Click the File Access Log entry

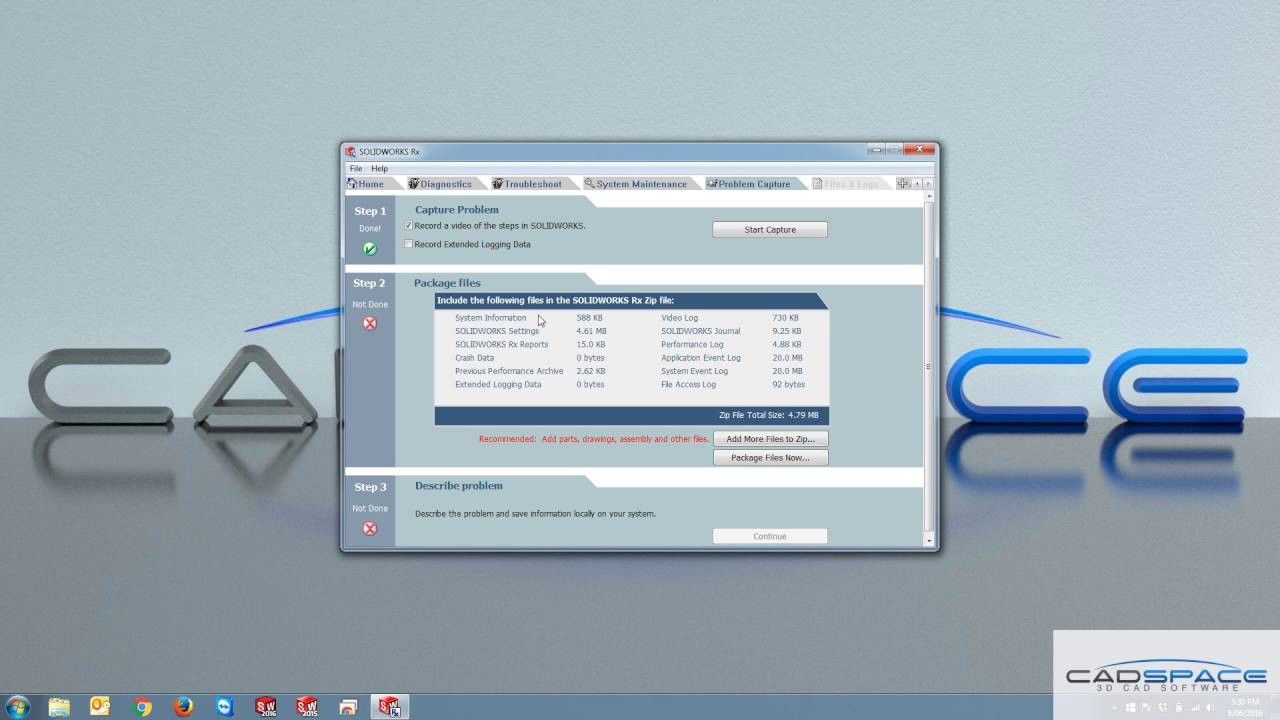[688, 384]
